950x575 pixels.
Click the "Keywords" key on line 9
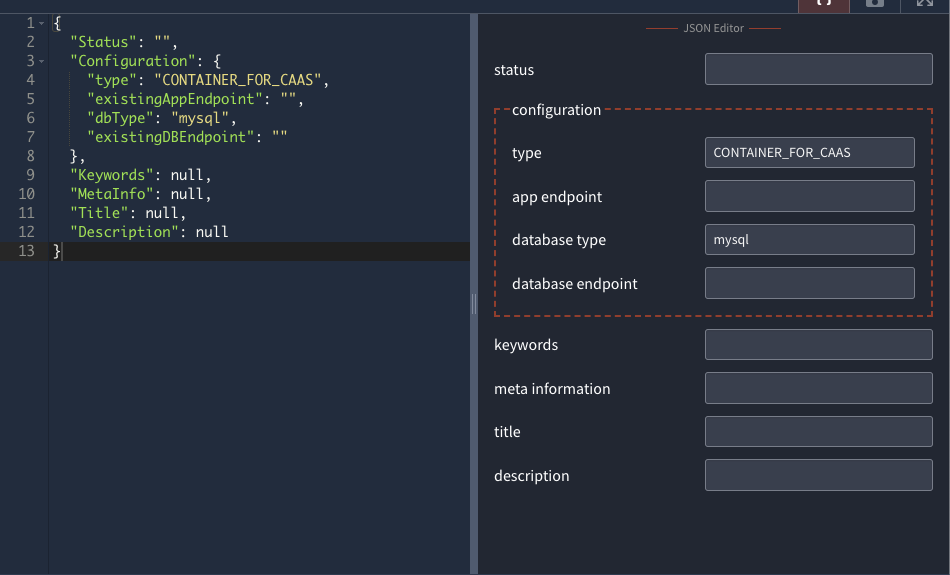tap(111, 175)
